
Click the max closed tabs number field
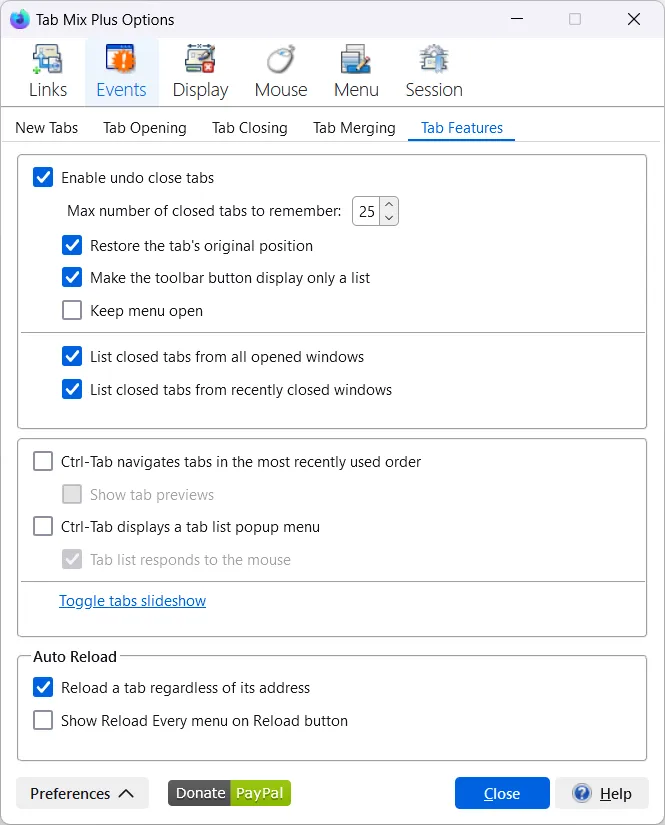(367, 211)
